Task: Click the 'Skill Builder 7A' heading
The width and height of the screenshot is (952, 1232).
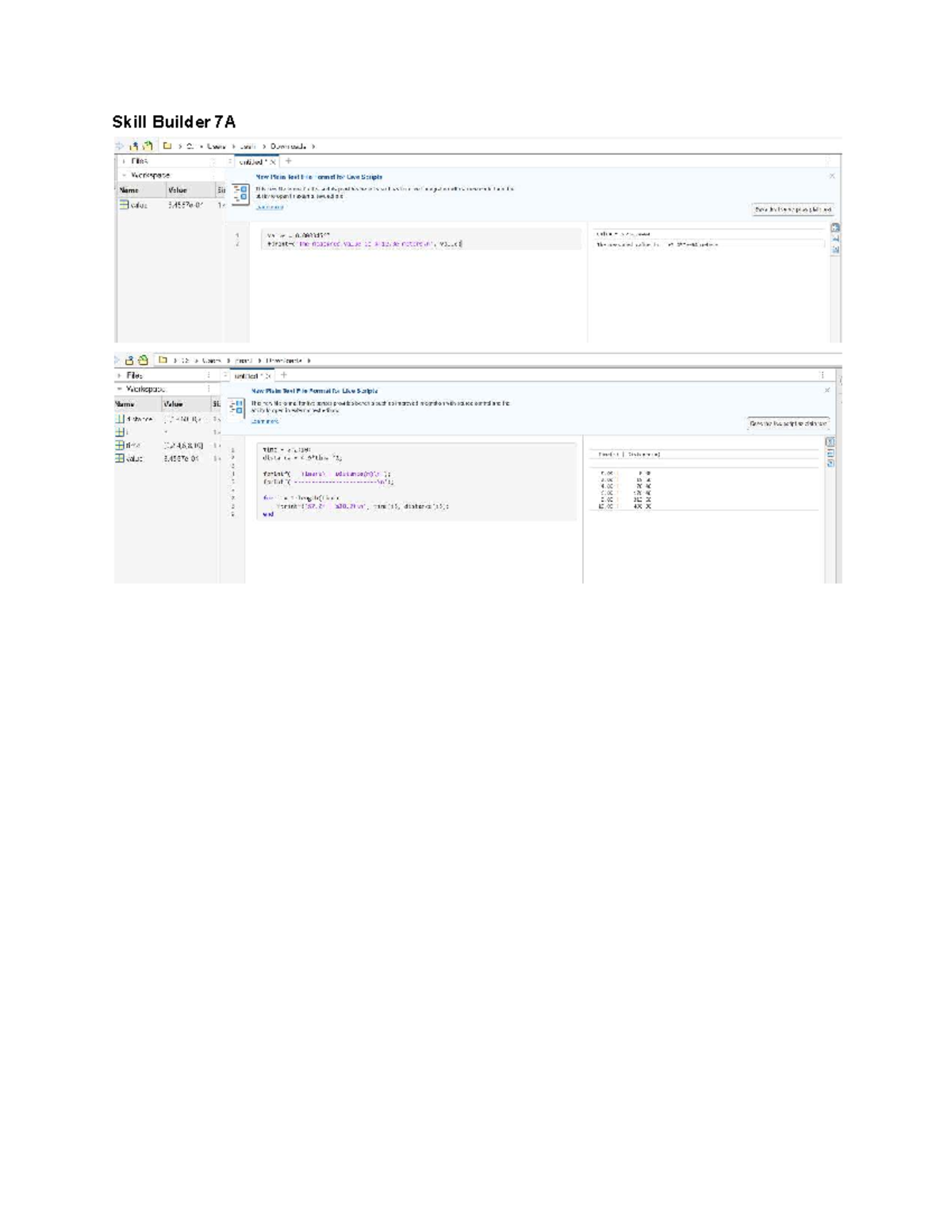Action: (174, 121)
